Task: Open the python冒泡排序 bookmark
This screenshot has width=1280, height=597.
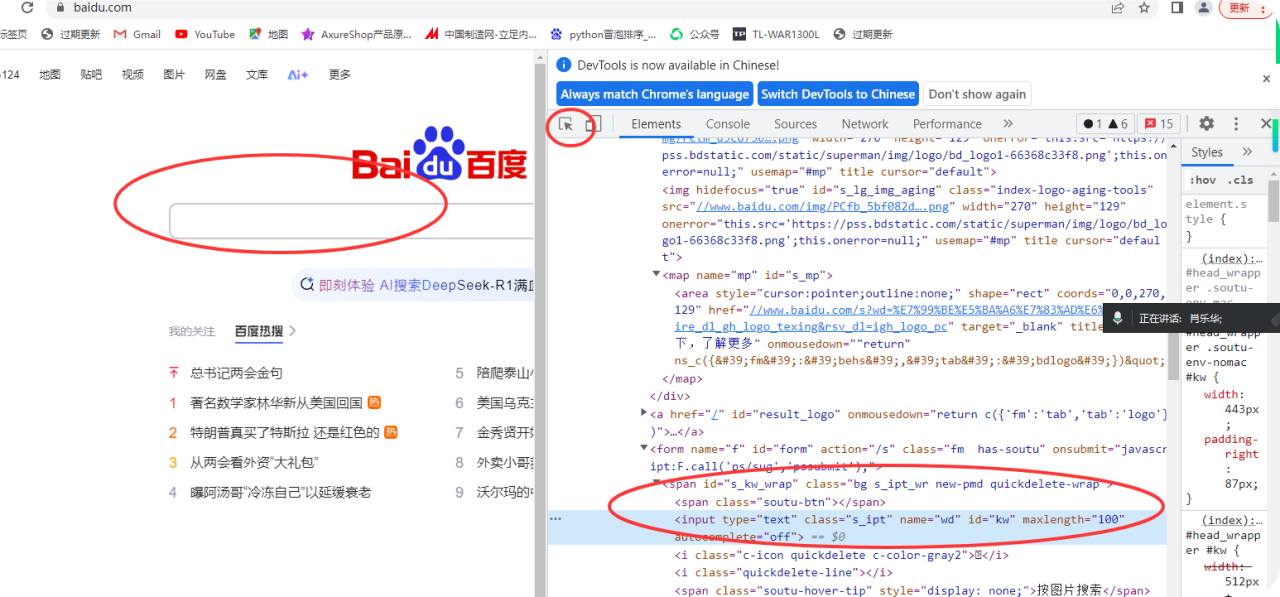Action: (x=603, y=34)
